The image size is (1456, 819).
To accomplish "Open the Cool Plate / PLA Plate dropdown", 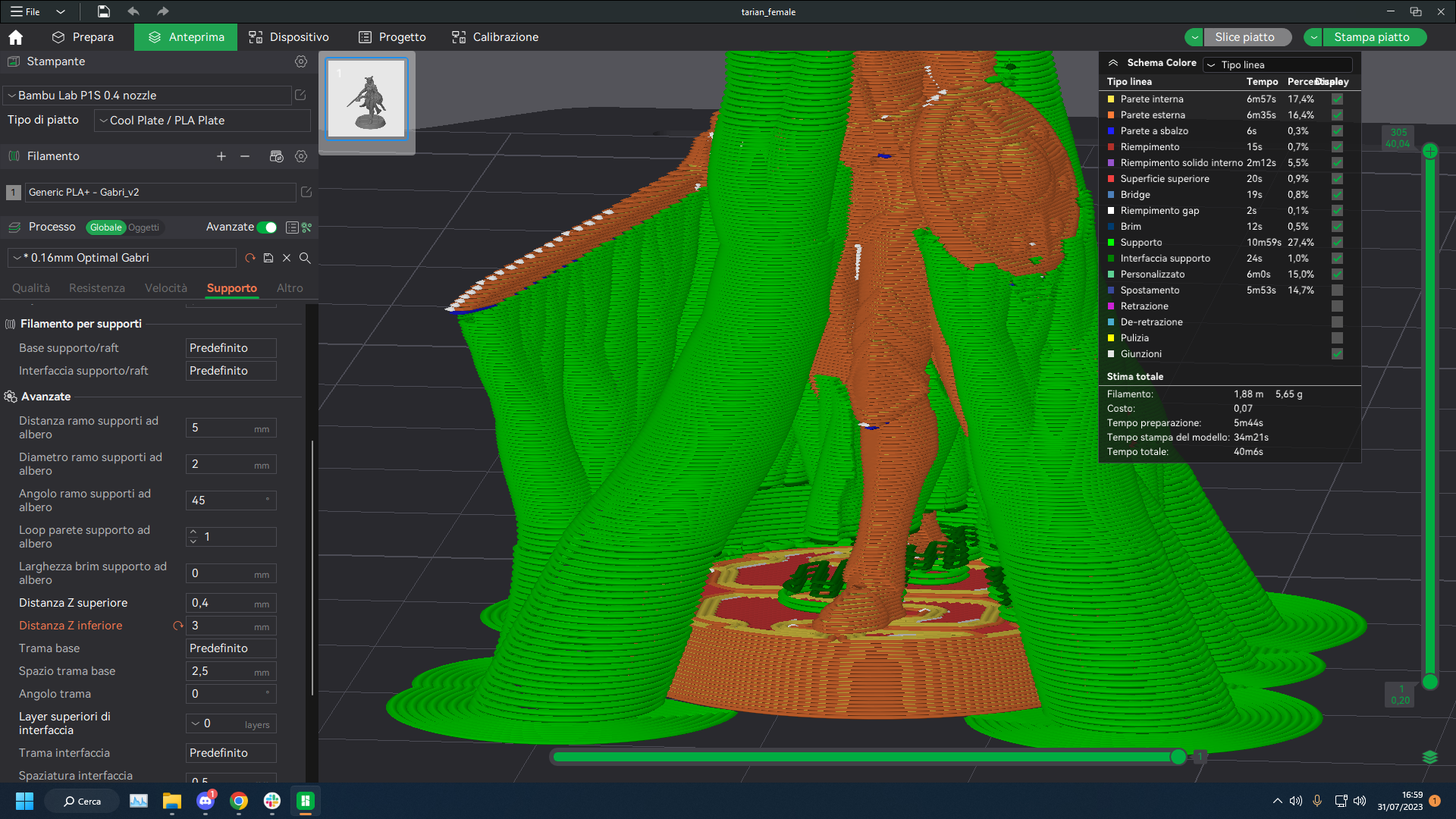I will pyautogui.click(x=201, y=120).
